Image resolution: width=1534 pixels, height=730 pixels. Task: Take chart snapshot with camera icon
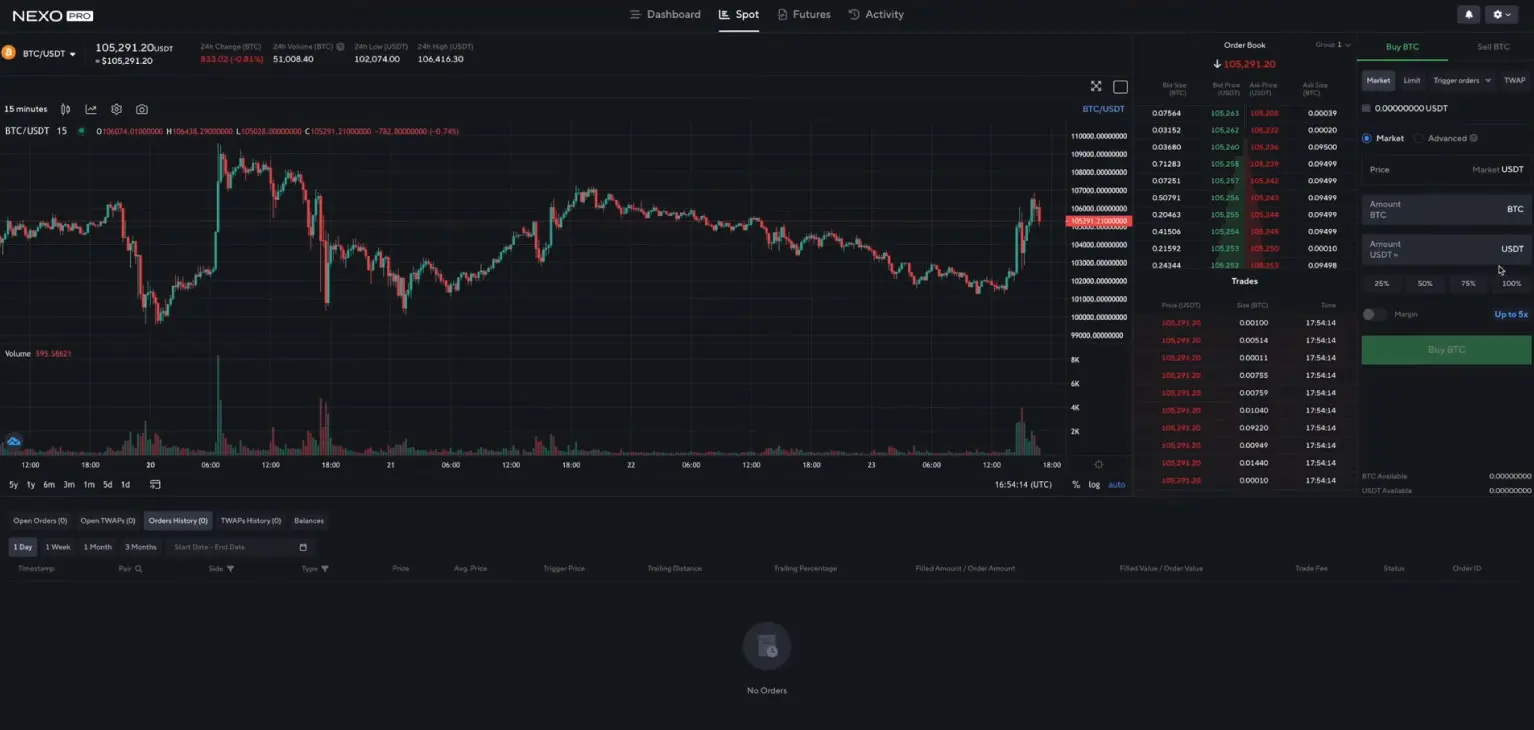pyautogui.click(x=142, y=109)
